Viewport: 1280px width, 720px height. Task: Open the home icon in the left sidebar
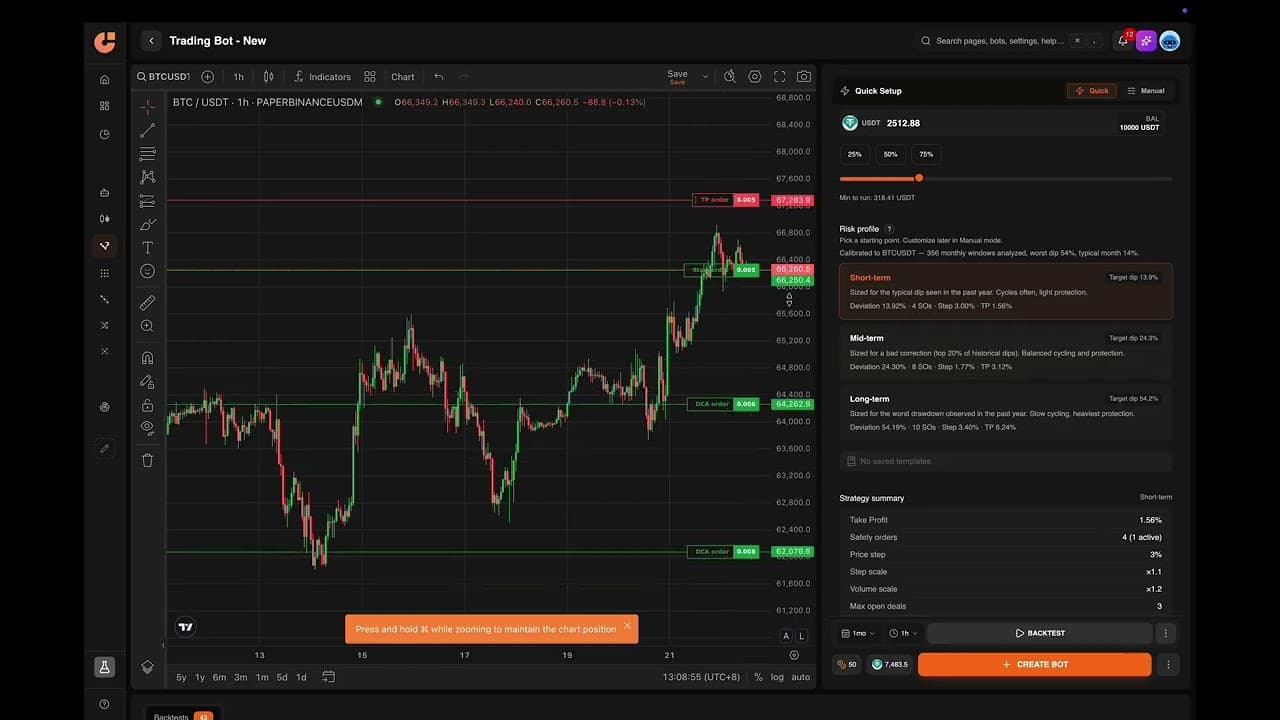(105, 80)
